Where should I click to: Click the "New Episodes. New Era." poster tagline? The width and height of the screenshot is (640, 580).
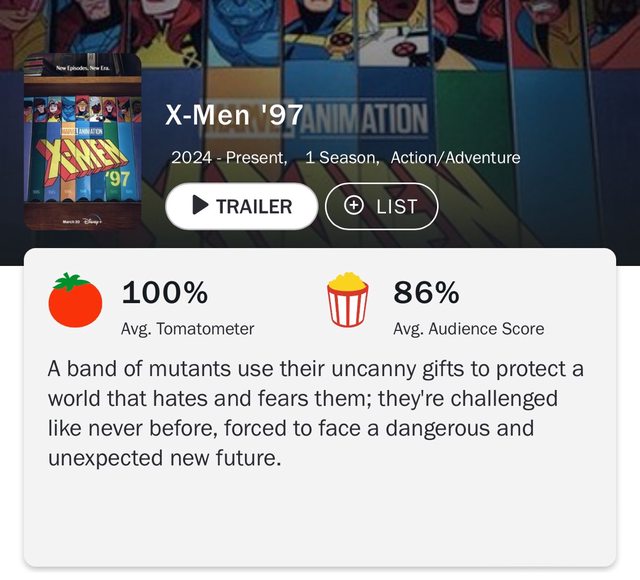(x=82, y=66)
